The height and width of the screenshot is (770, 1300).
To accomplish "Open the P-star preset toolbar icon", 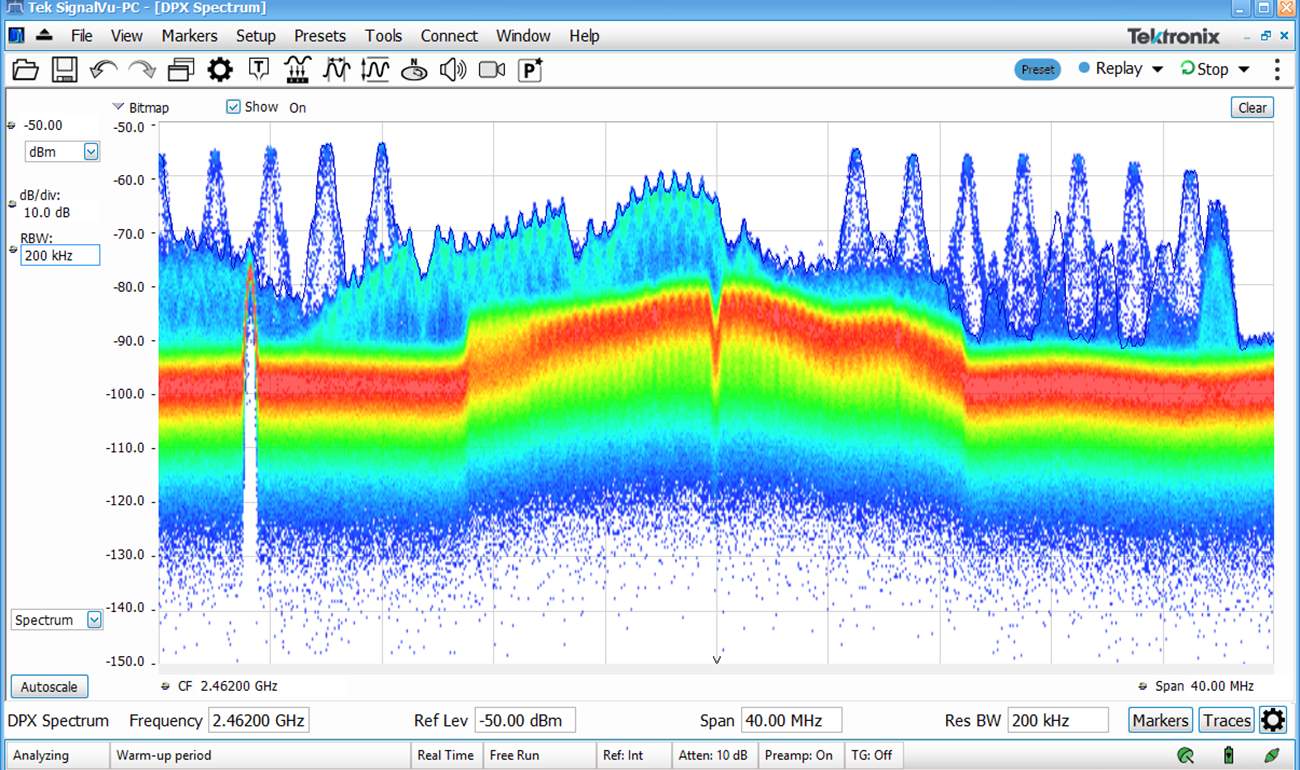I will 528,69.
